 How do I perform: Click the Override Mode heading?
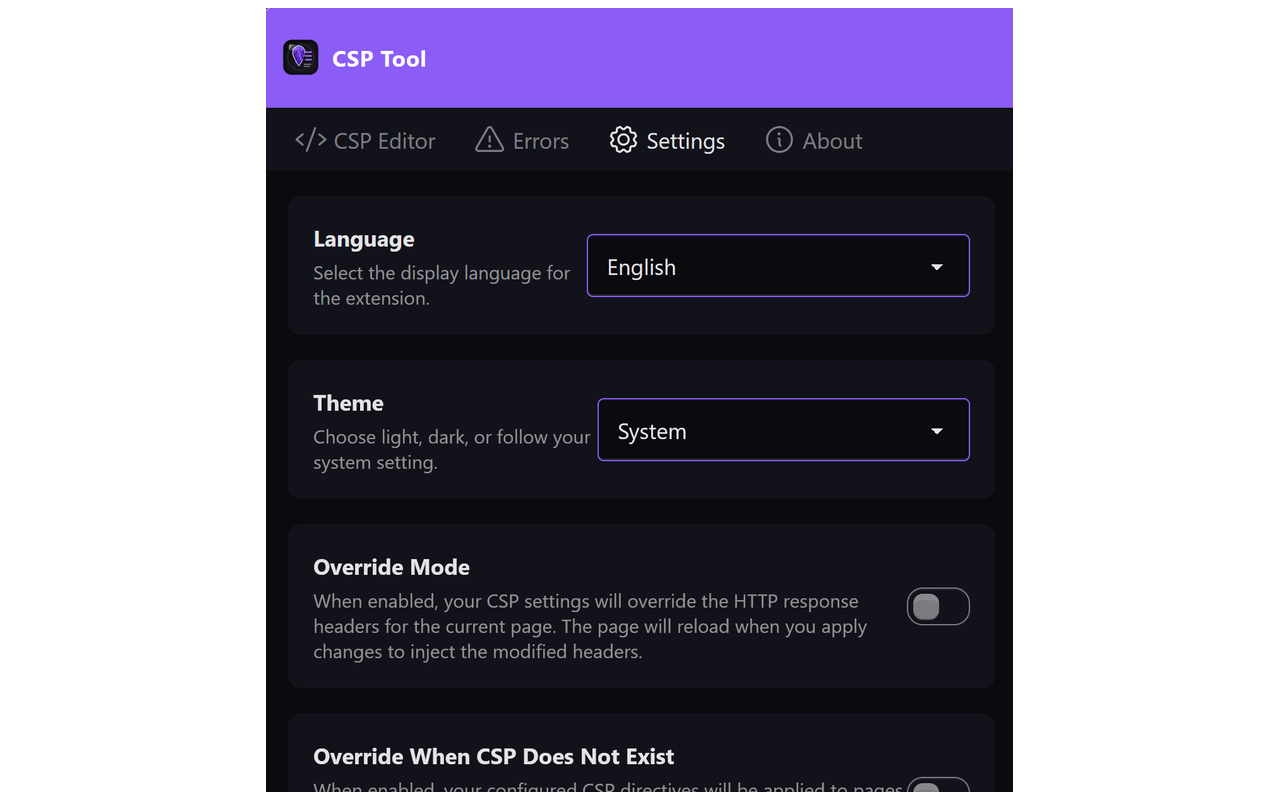pyautogui.click(x=391, y=567)
